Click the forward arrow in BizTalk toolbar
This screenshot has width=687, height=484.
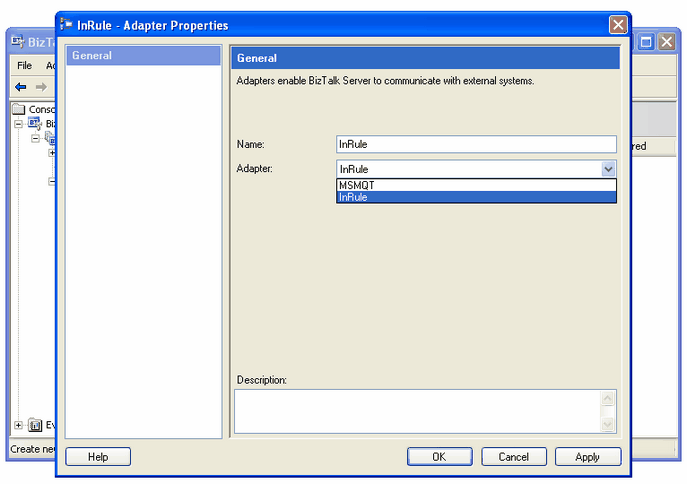coord(41,87)
